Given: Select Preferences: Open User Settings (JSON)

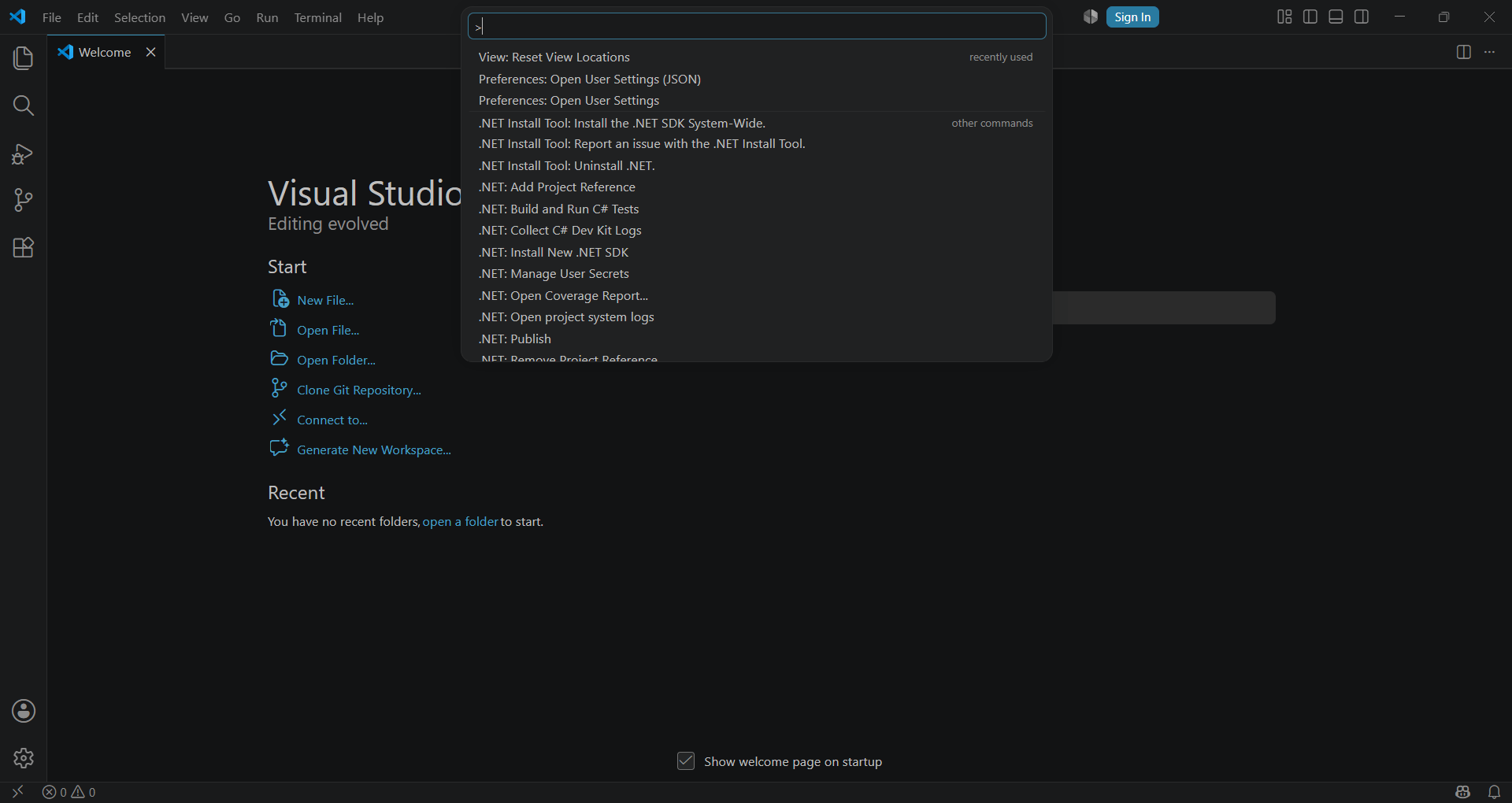Looking at the screenshot, I should pos(756,79).
